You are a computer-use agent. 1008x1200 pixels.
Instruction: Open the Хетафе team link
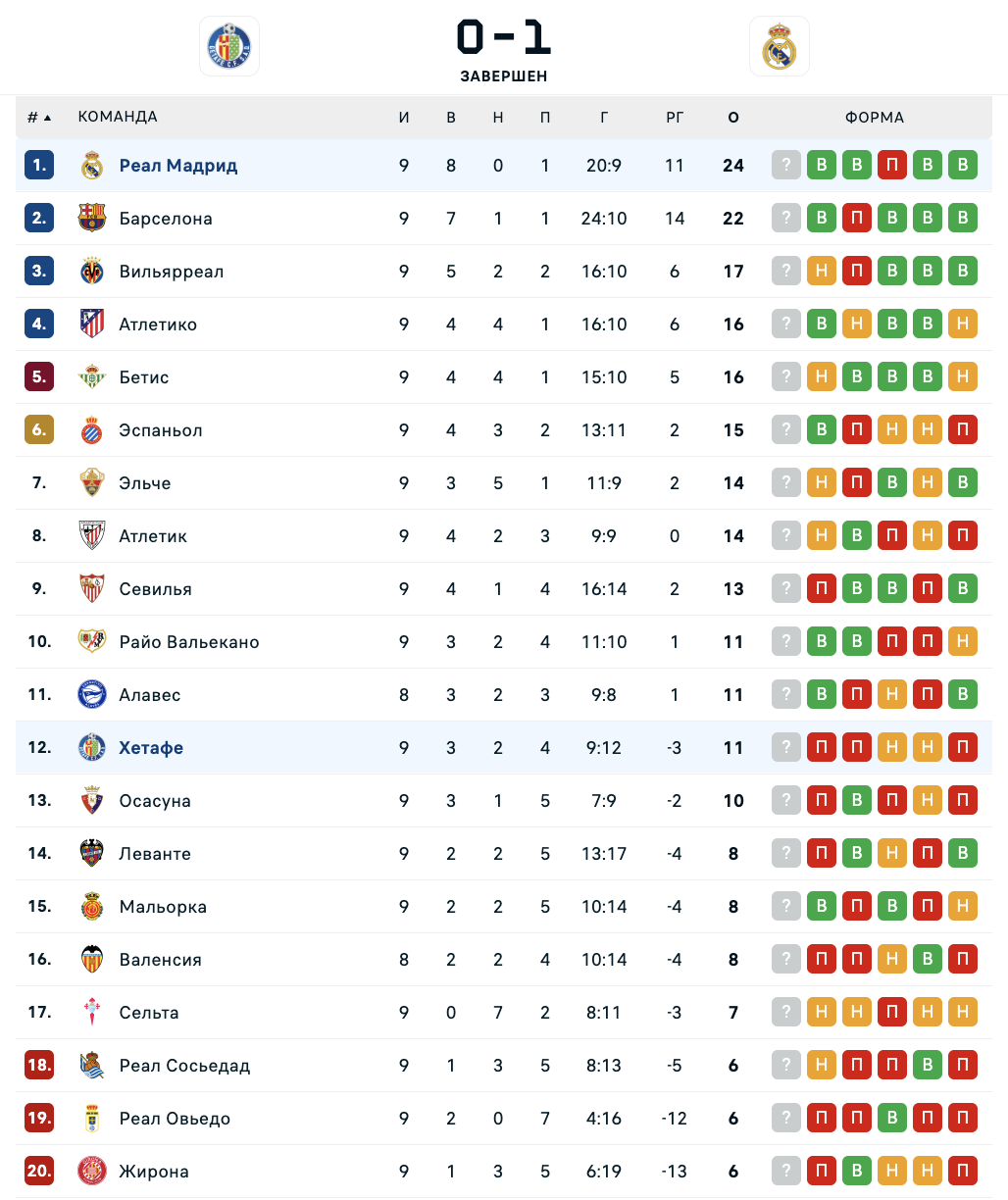click(151, 748)
